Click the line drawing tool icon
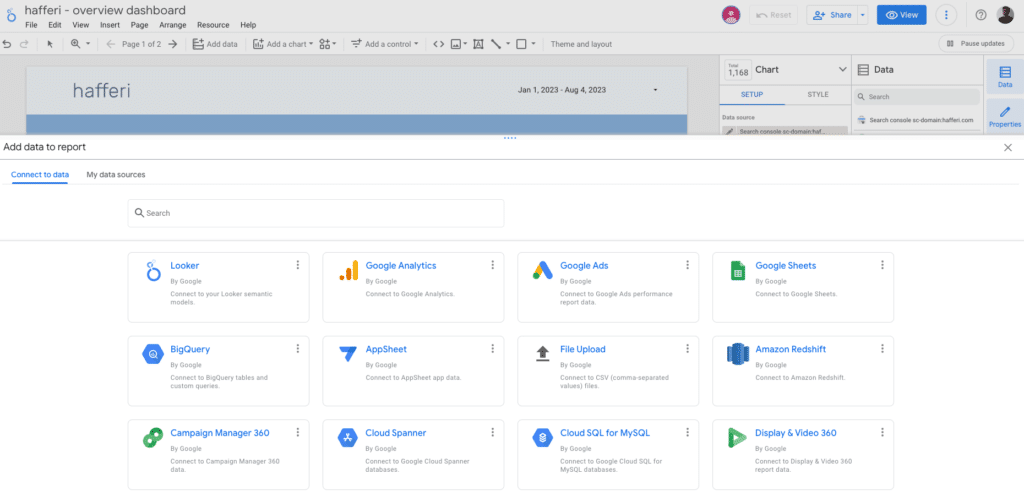Viewport: 1024px width, 496px height. click(496, 44)
